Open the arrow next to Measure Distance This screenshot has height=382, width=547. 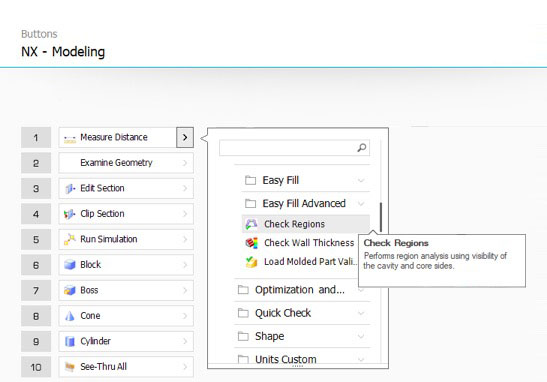point(185,137)
